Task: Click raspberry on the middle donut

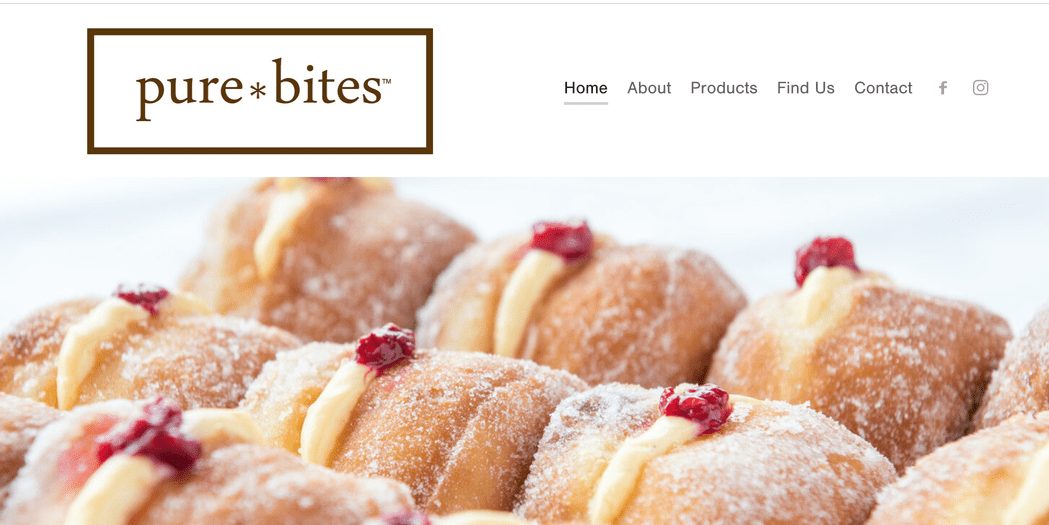Action: click(385, 346)
